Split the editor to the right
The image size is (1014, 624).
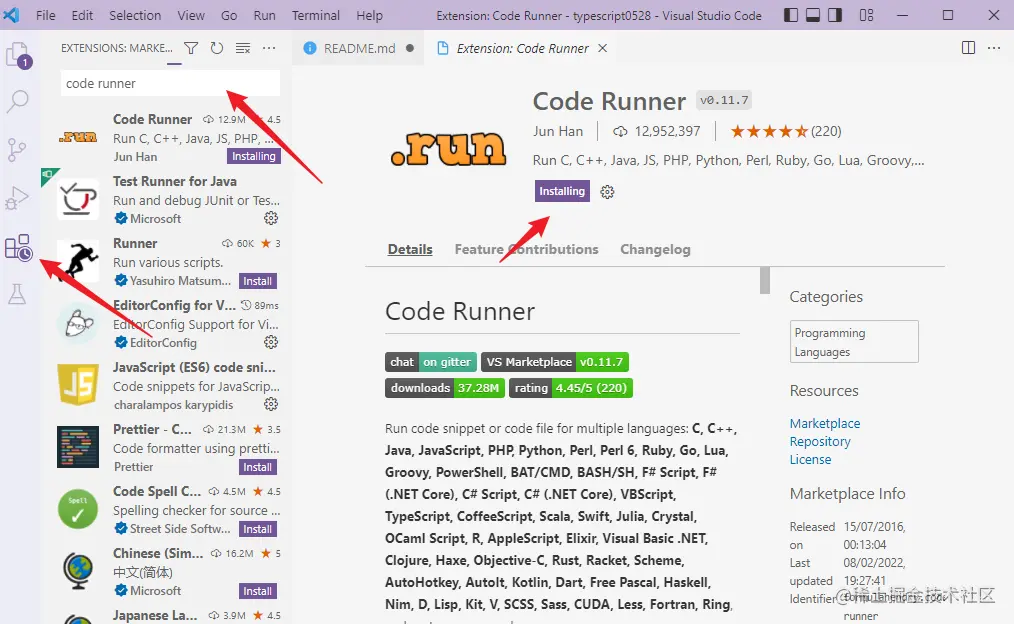[x=968, y=48]
